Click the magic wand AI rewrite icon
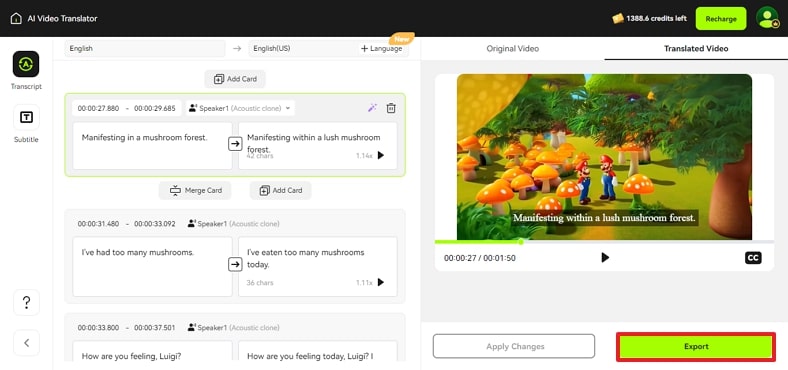 tap(372, 108)
